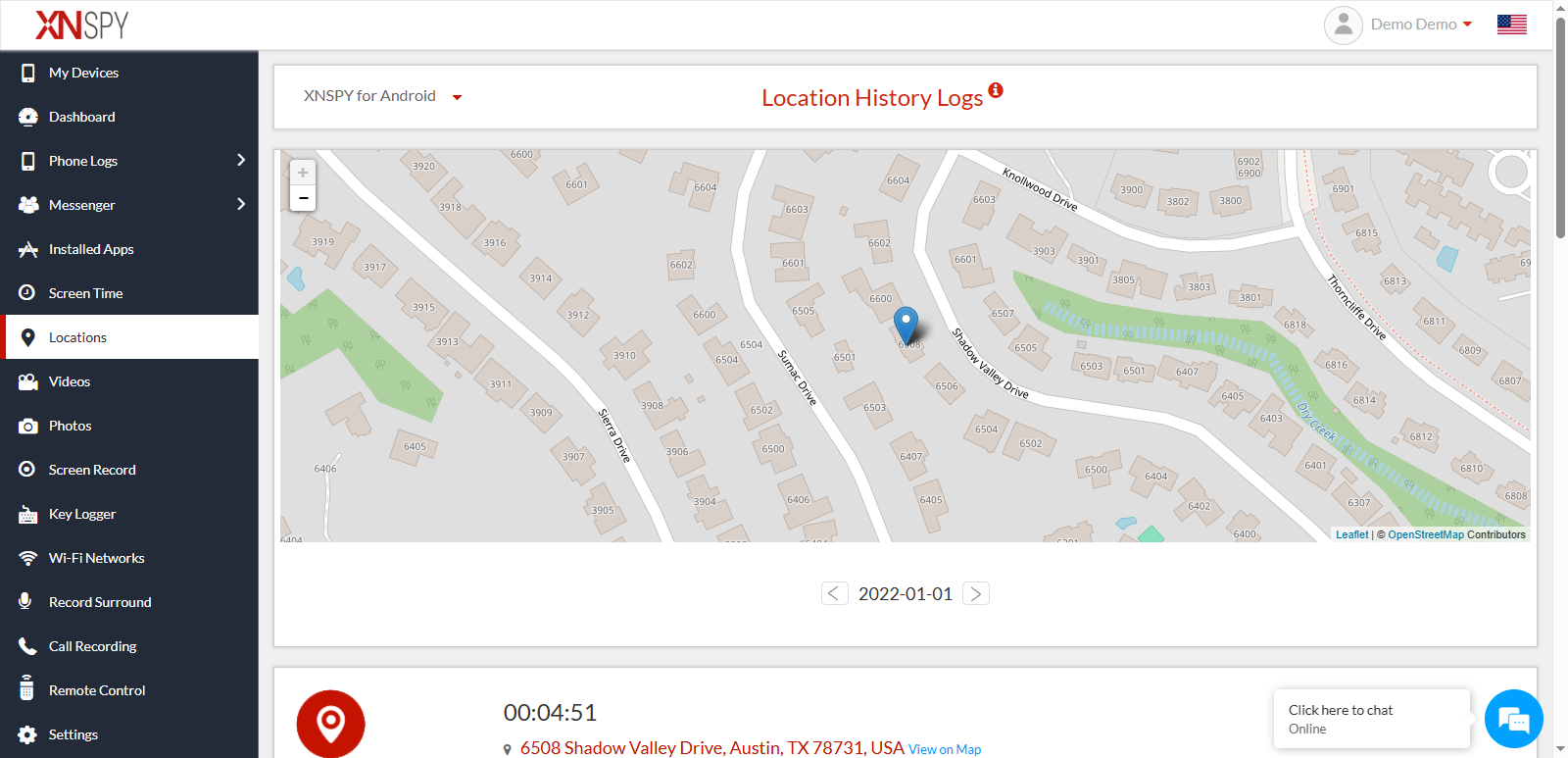Open the OpenStreetMap attribution link
Viewport: 1568px width, 758px height.
1426,534
